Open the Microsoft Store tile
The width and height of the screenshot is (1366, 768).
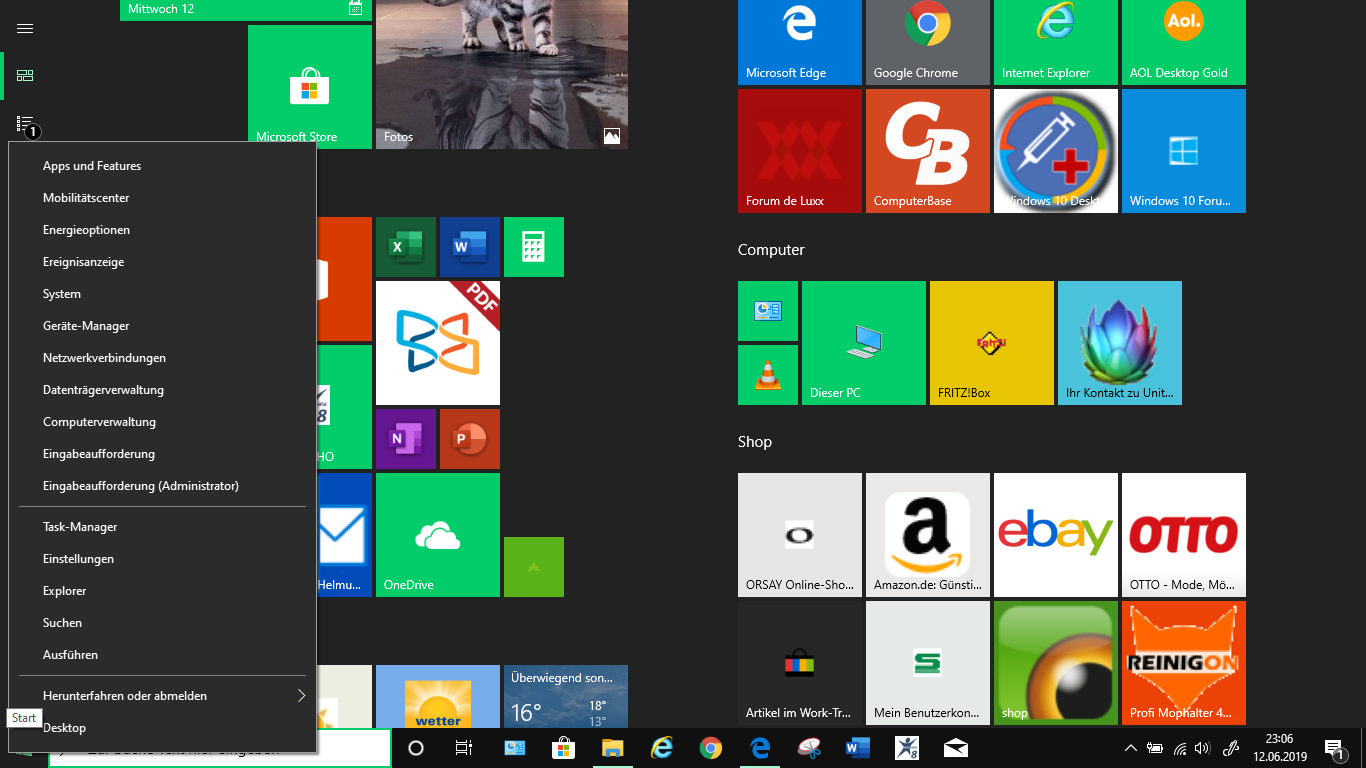click(309, 87)
